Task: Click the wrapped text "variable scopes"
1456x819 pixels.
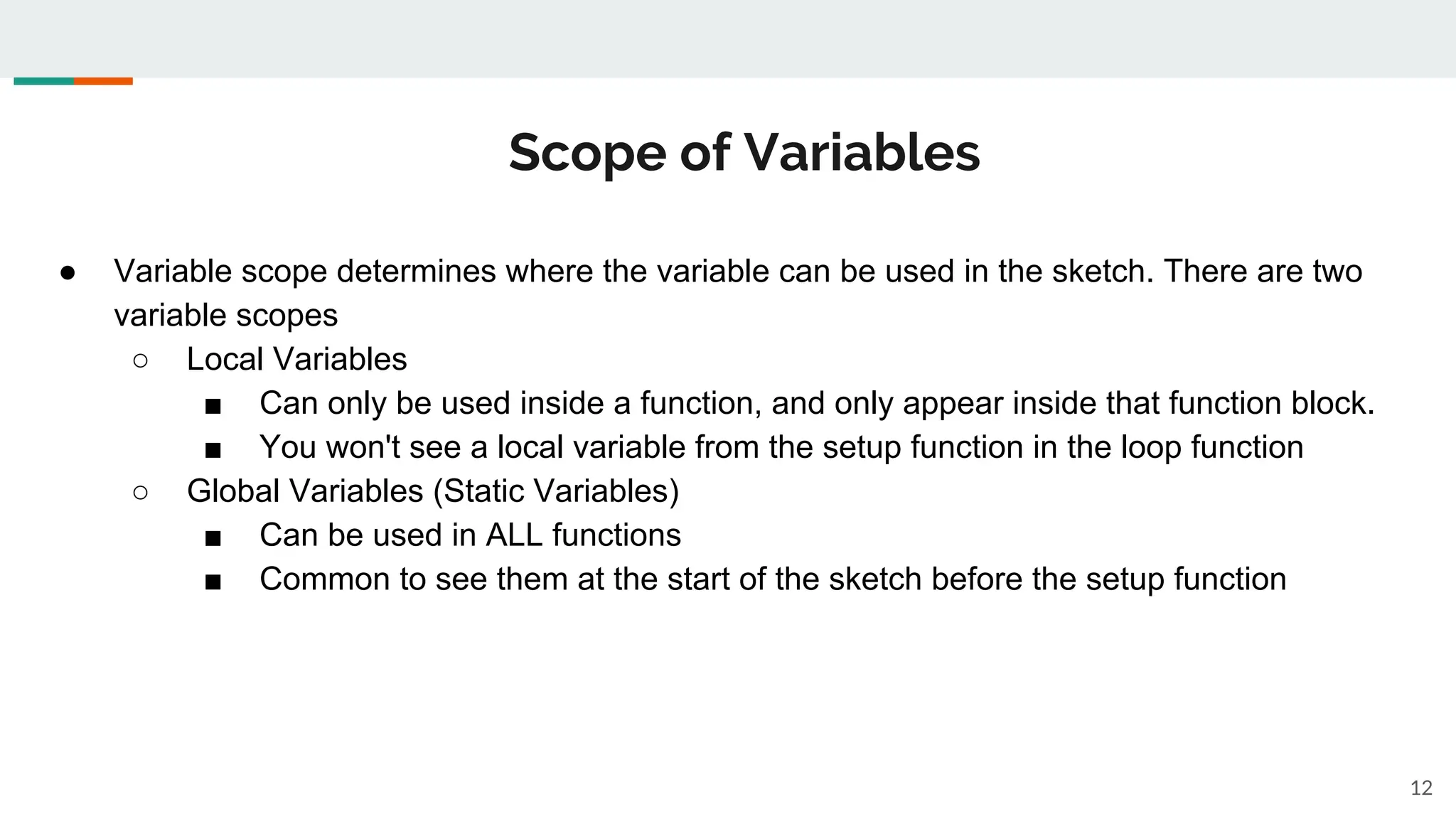Action: (x=226, y=316)
